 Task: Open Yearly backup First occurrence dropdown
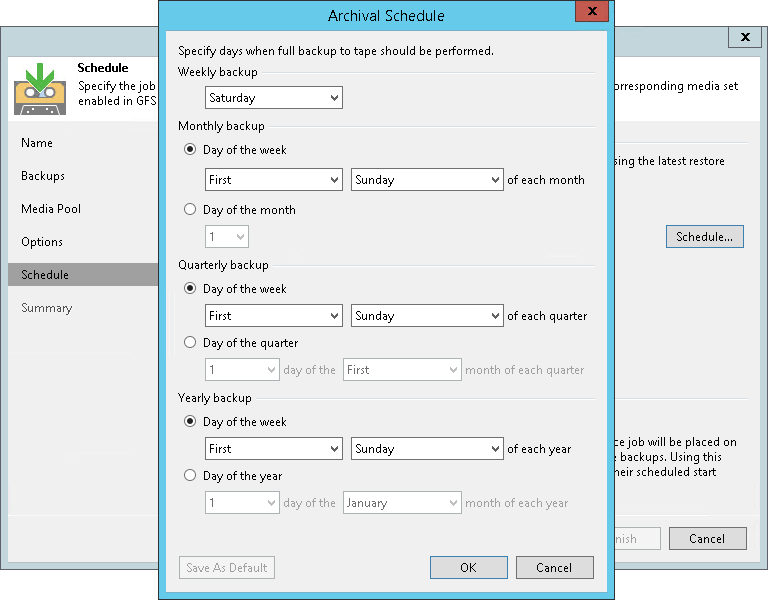(x=274, y=449)
